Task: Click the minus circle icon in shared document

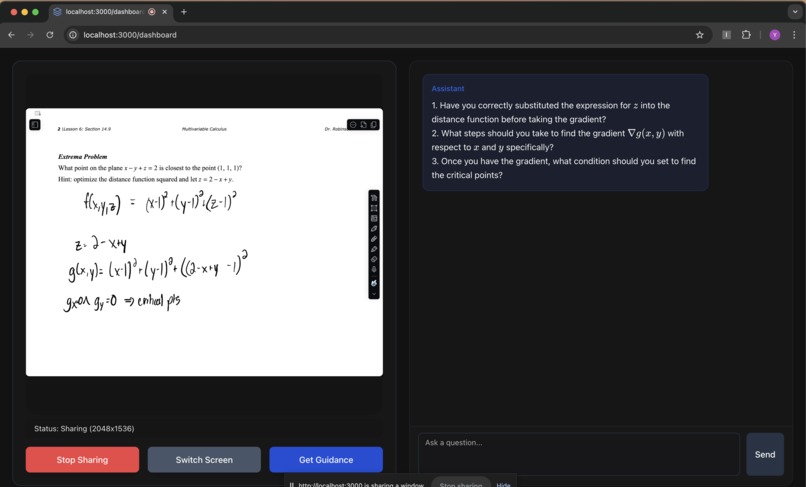Action: tap(353, 124)
